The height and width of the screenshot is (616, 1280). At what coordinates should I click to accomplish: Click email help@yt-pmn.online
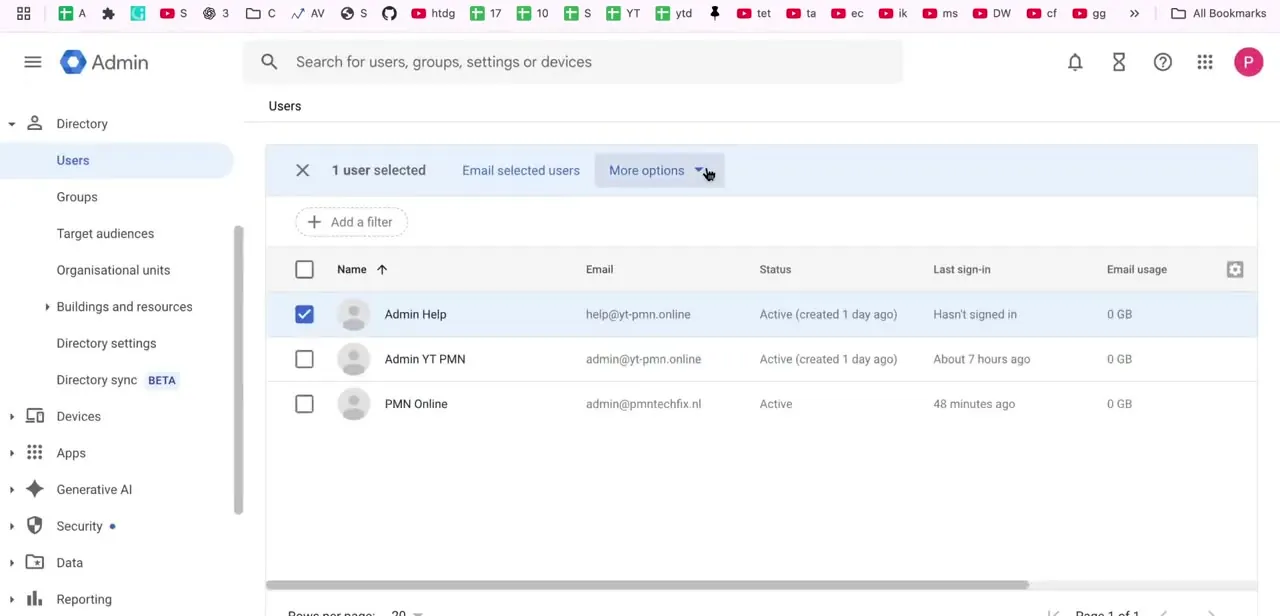(x=638, y=314)
